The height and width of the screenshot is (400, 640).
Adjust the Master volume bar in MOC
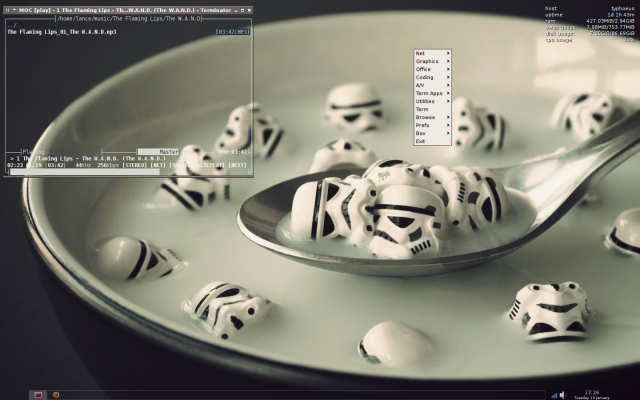pos(158,152)
